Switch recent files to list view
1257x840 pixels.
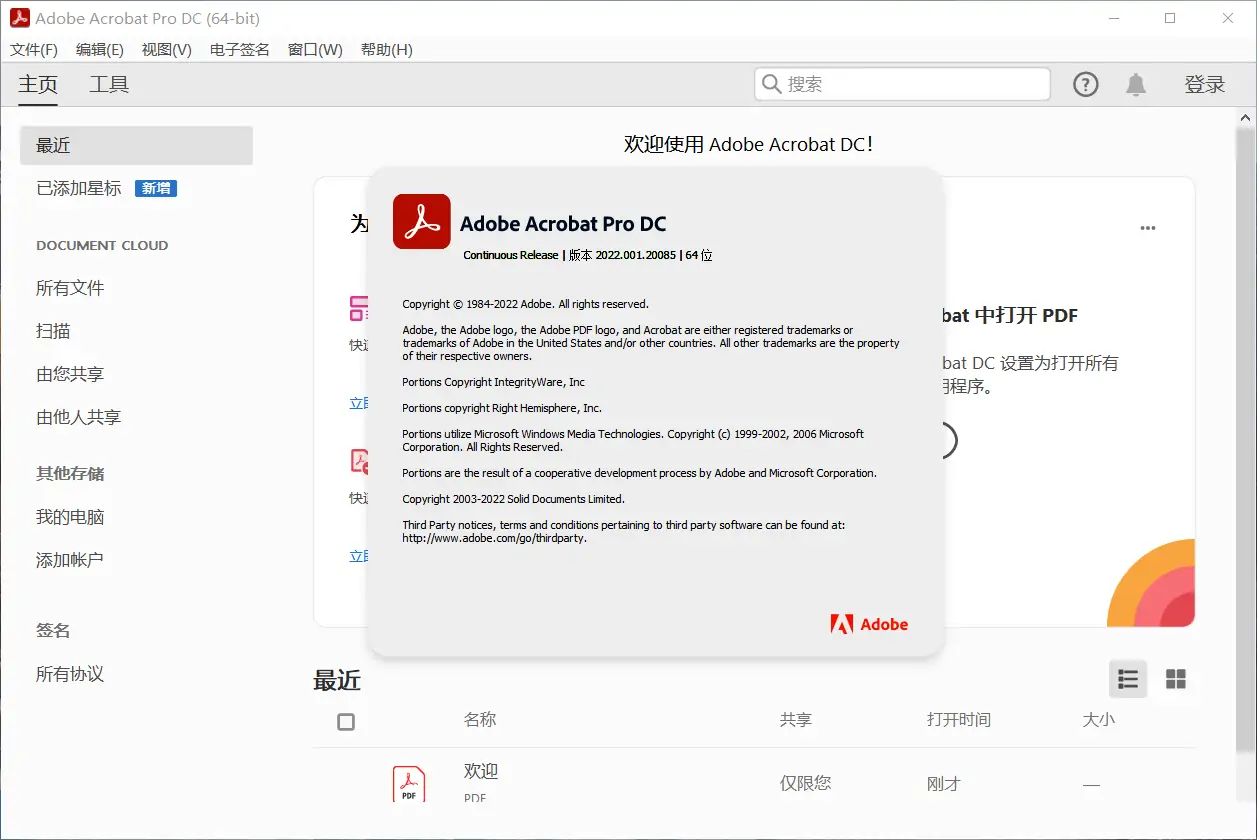click(1128, 679)
